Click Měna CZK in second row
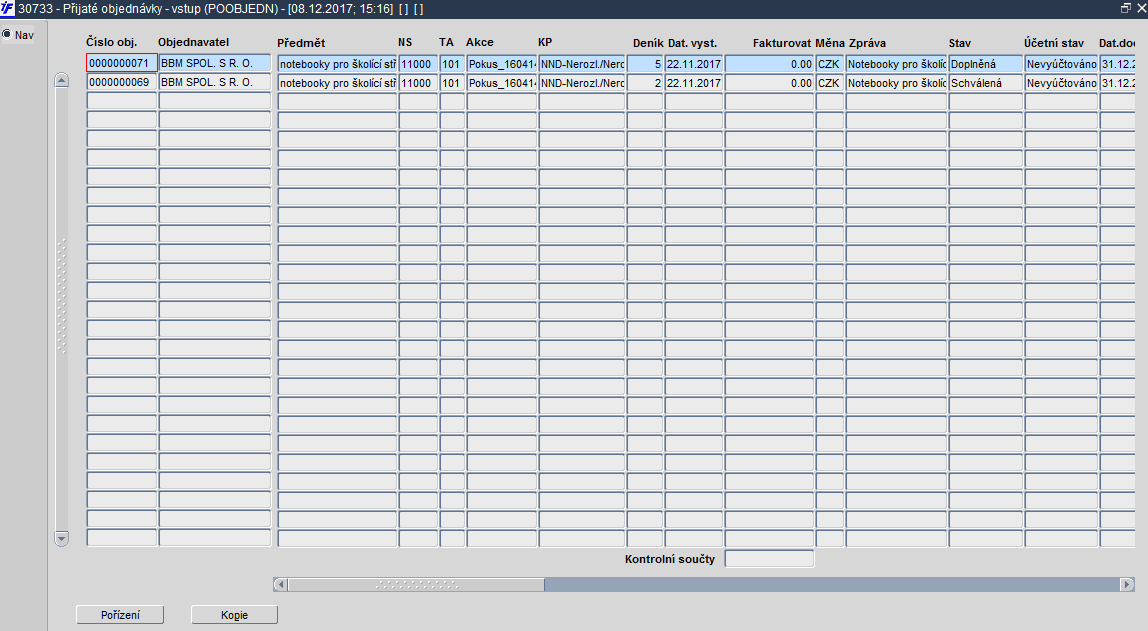This screenshot has width=1148, height=631. click(830, 83)
